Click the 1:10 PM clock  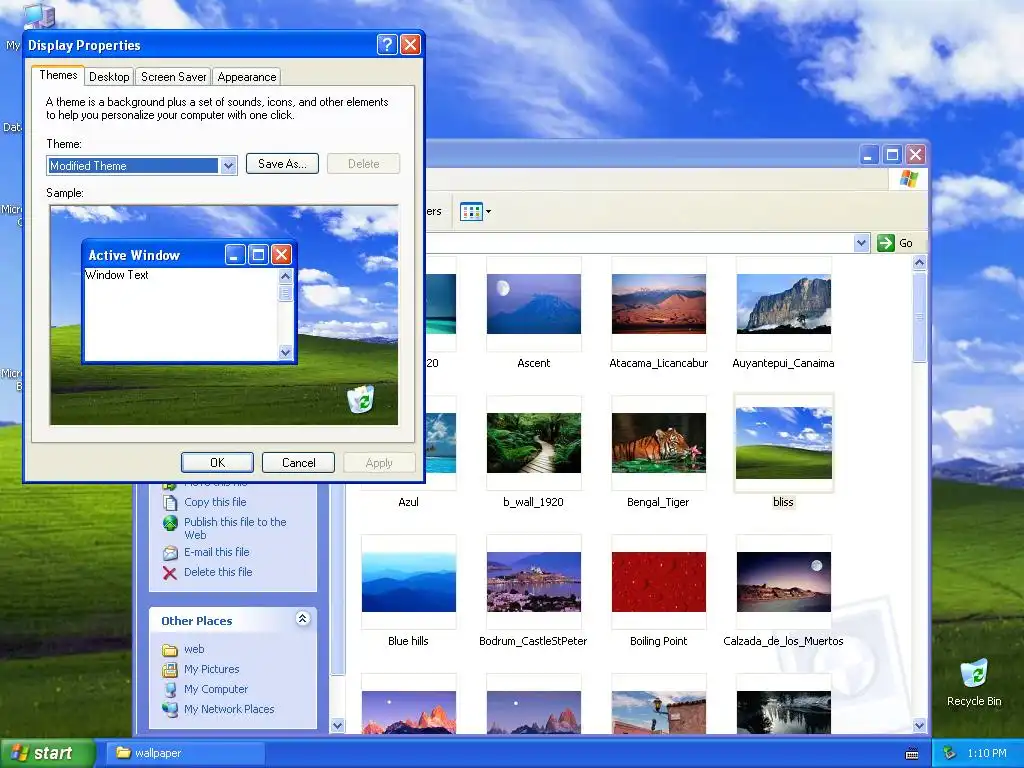(x=987, y=753)
